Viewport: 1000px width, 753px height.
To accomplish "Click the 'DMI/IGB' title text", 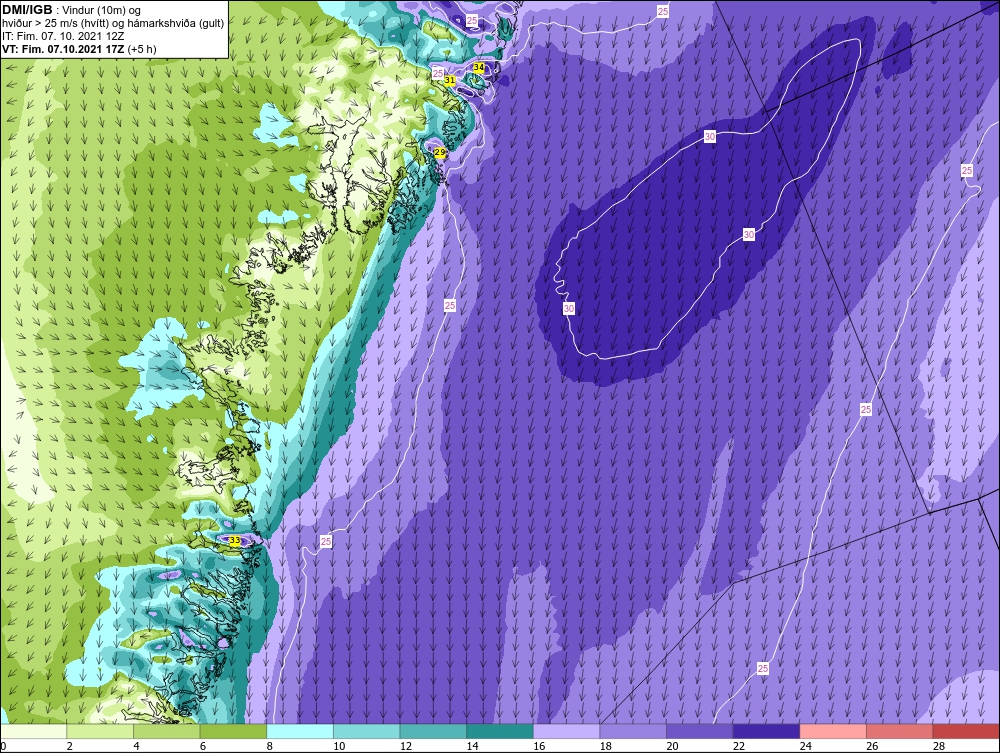I will point(27,10).
